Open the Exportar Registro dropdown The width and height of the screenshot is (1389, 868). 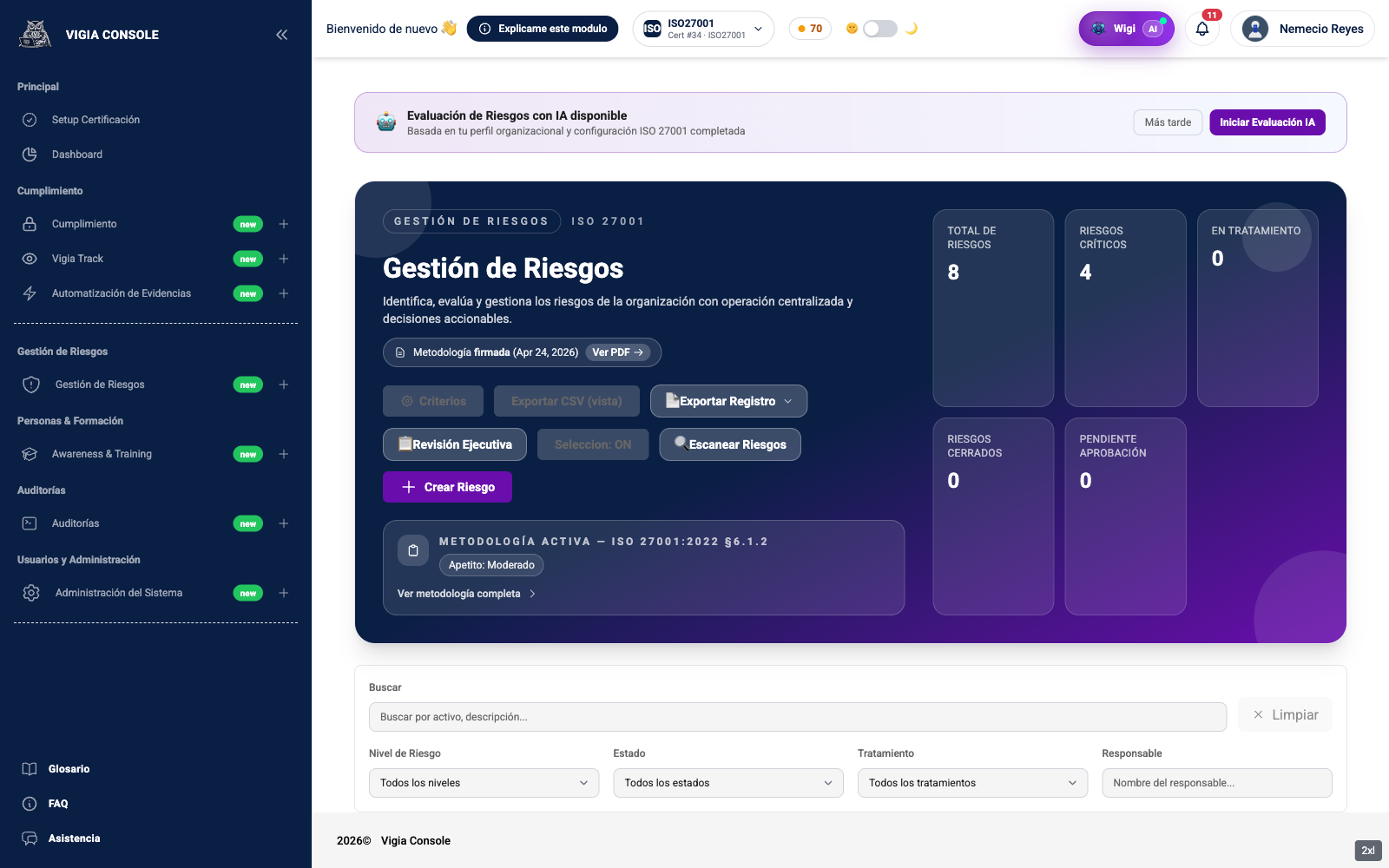728,401
